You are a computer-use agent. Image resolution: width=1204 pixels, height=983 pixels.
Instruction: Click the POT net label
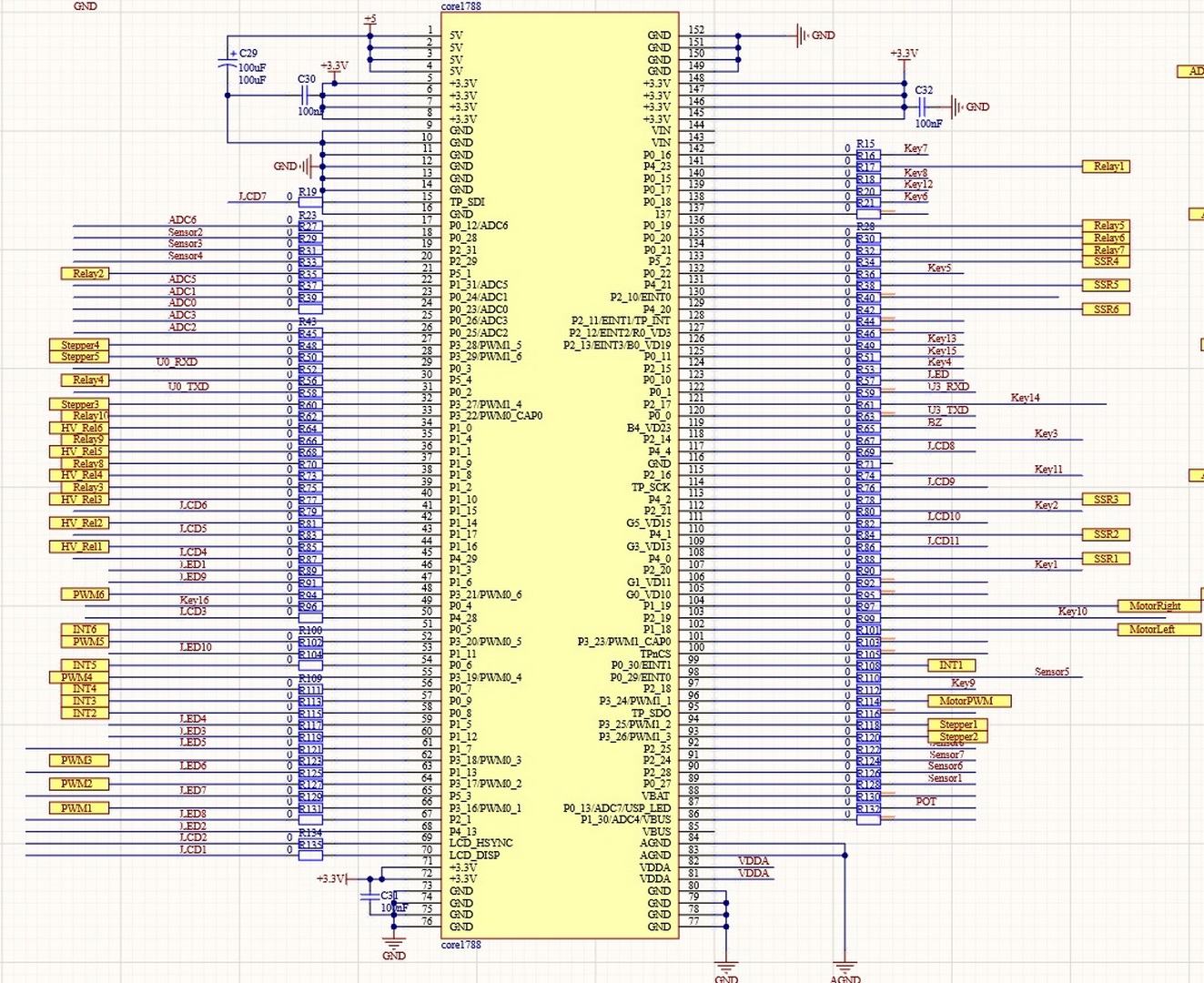click(x=926, y=801)
